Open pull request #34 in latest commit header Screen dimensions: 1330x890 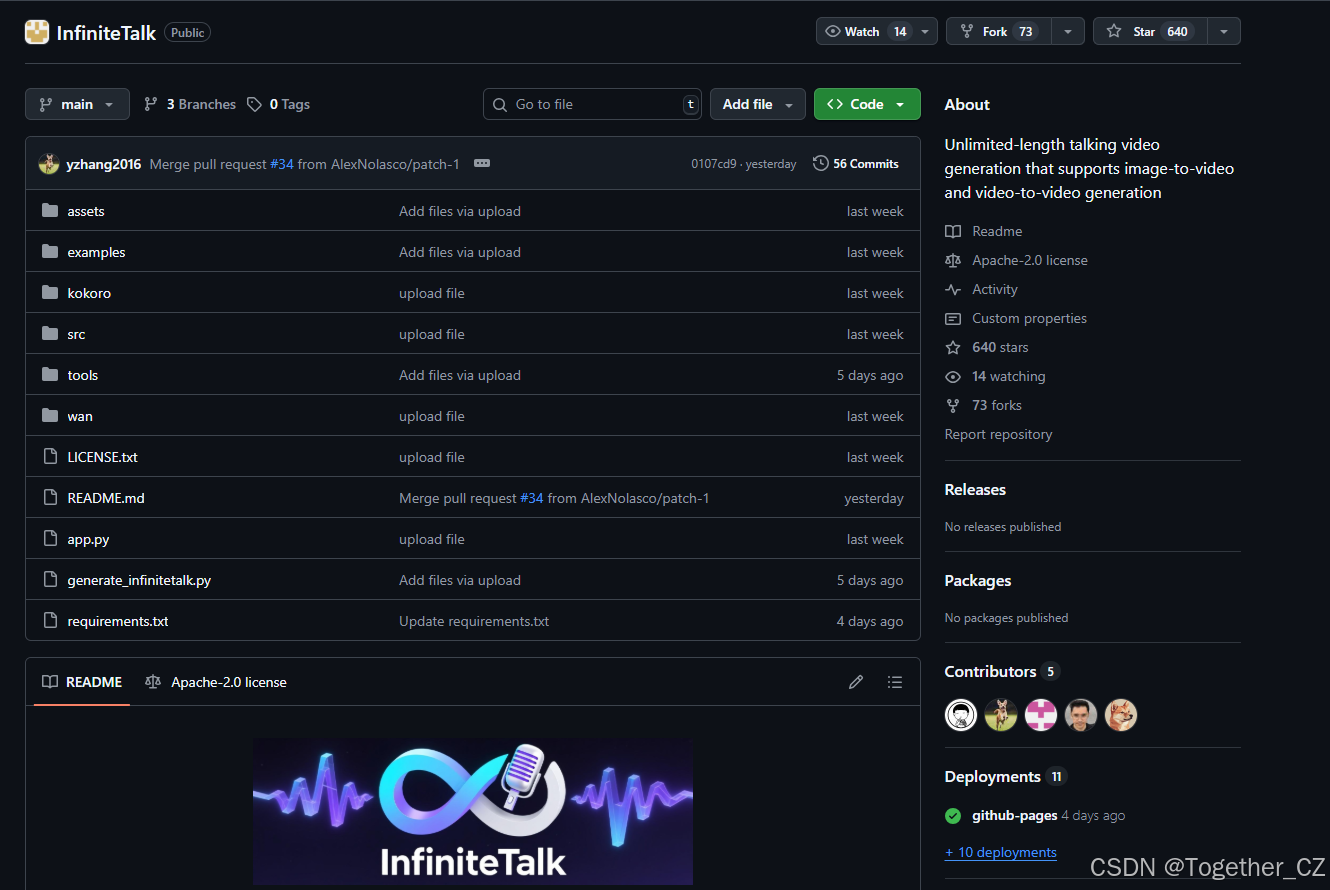[x=282, y=164]
